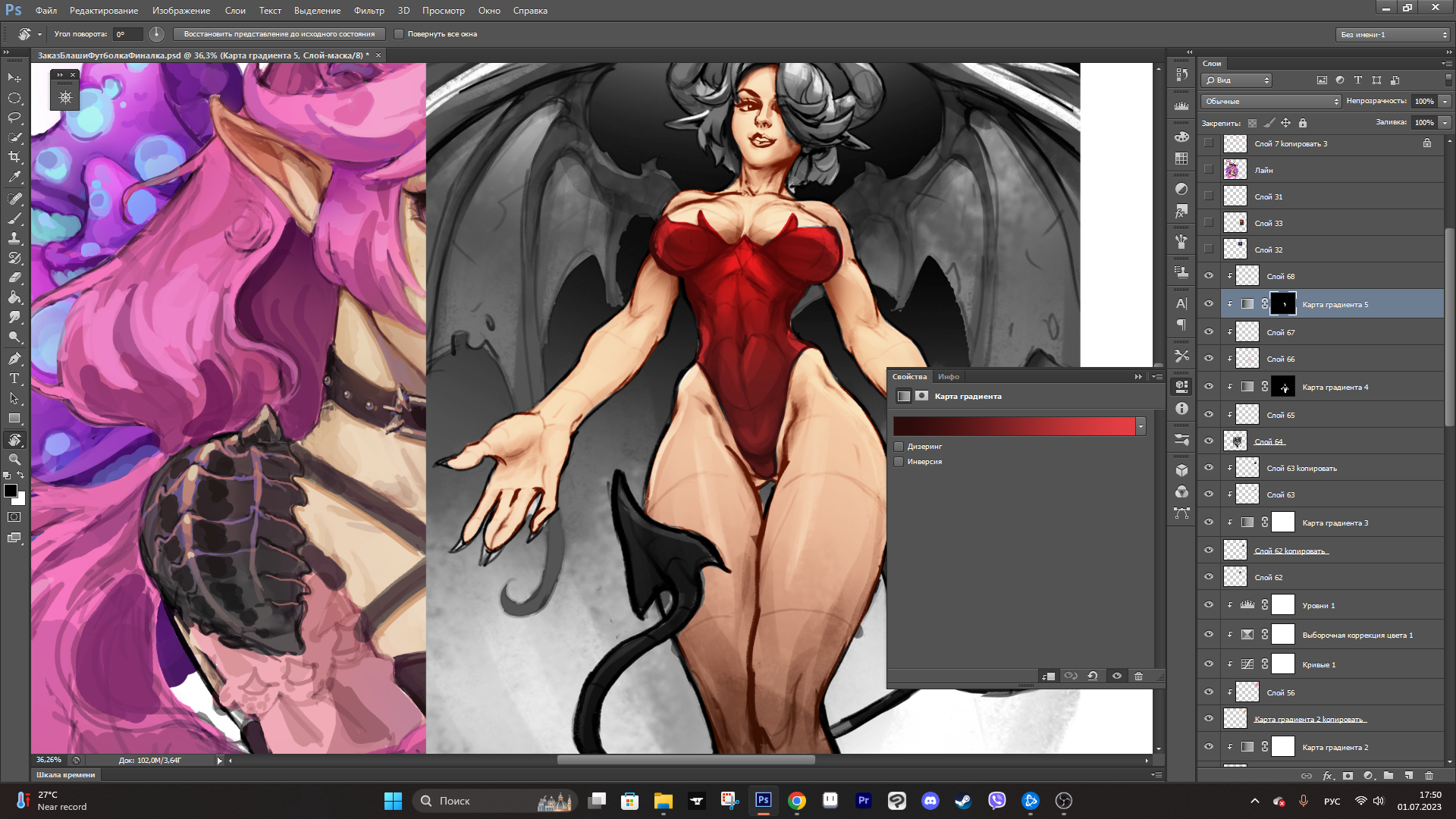Select the Type tool
Image resolution: width=1456 pixels, height=819 pixels.
(14, 378)
